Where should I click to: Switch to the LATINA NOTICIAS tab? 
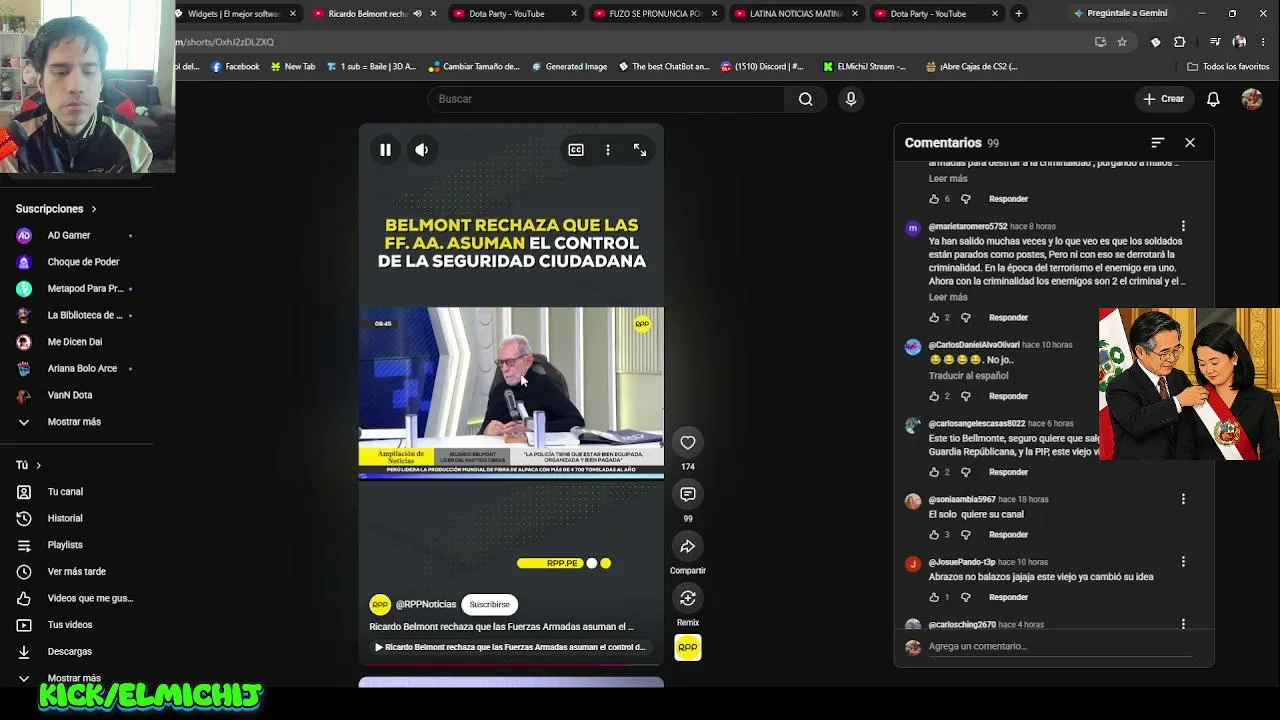pyautogui.click(x=793, y=14)
